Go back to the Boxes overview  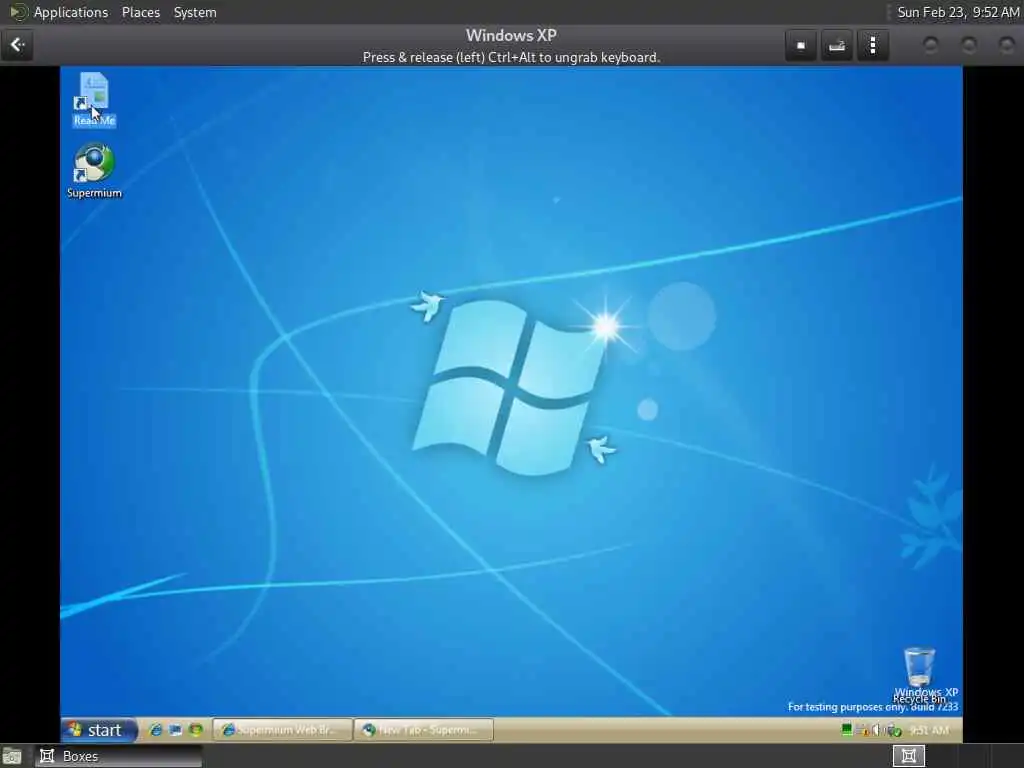(x=18, y=45)
